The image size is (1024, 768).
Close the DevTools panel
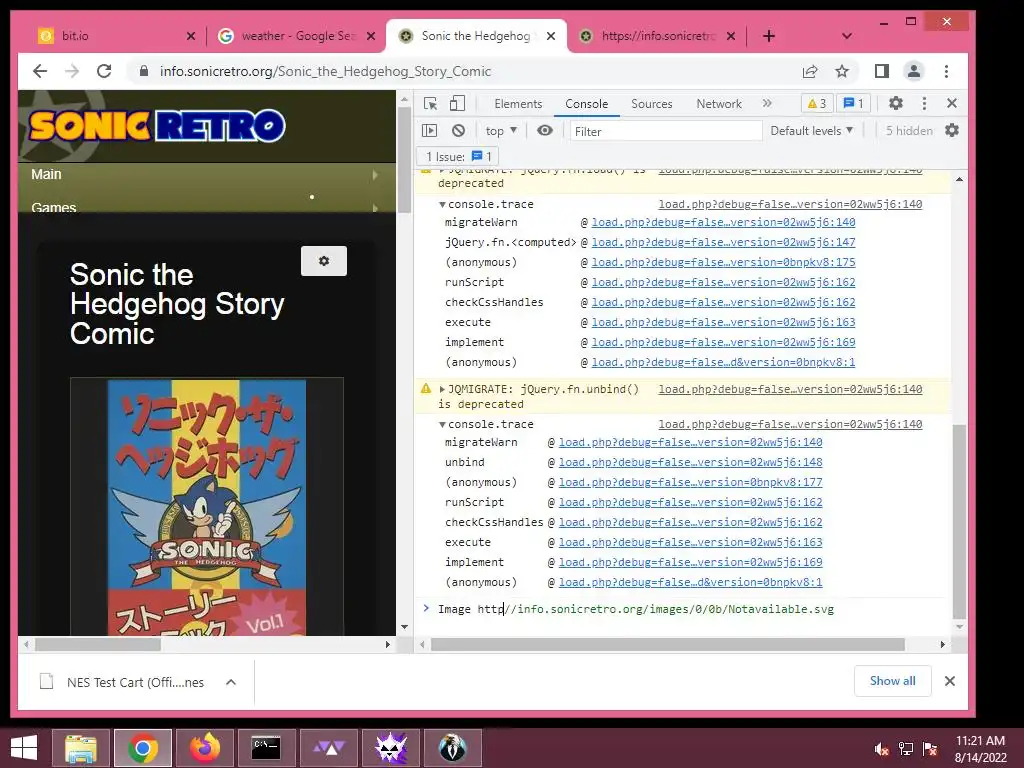pos(952,103)
